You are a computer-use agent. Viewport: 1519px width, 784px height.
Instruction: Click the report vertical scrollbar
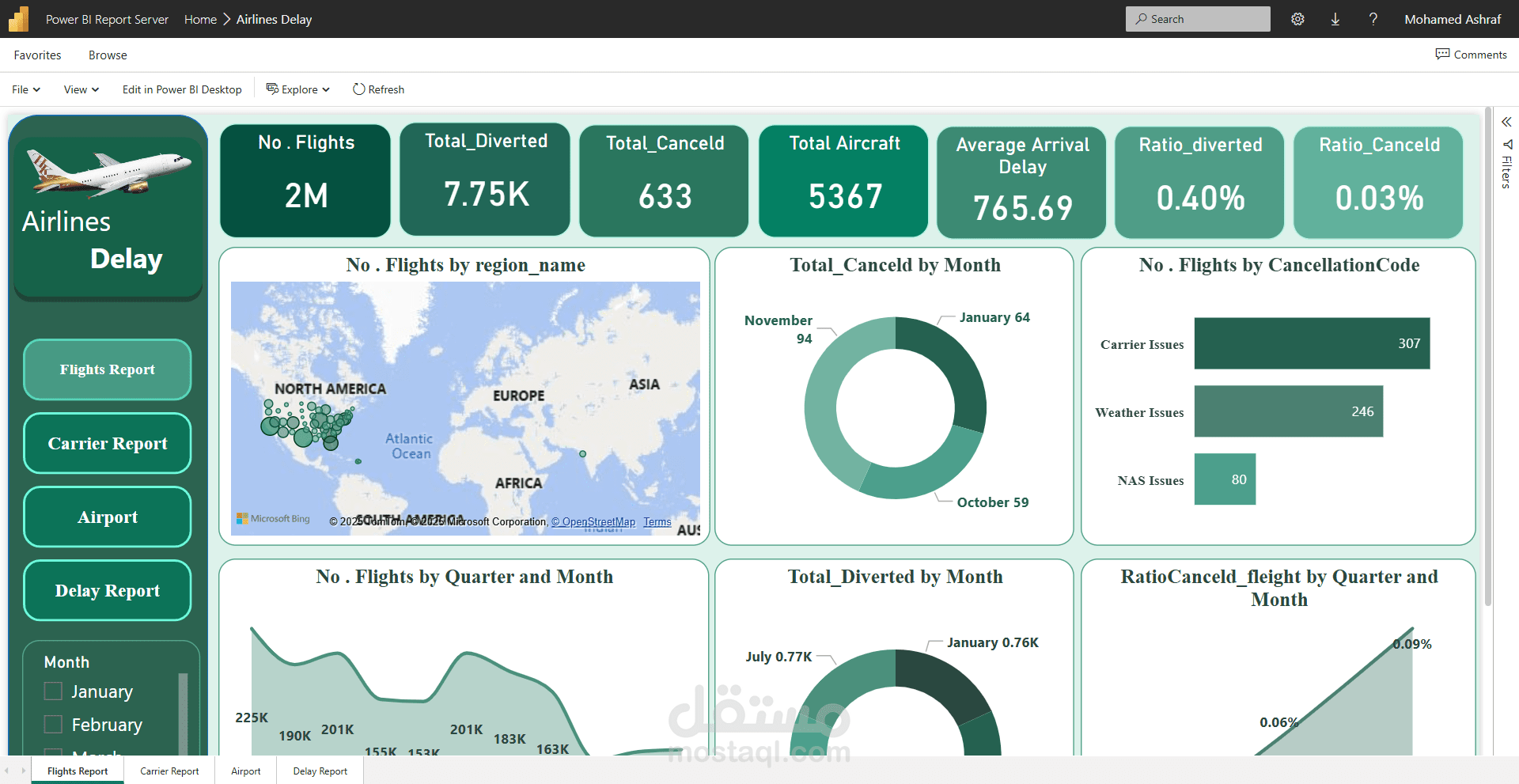point(1488,356)
